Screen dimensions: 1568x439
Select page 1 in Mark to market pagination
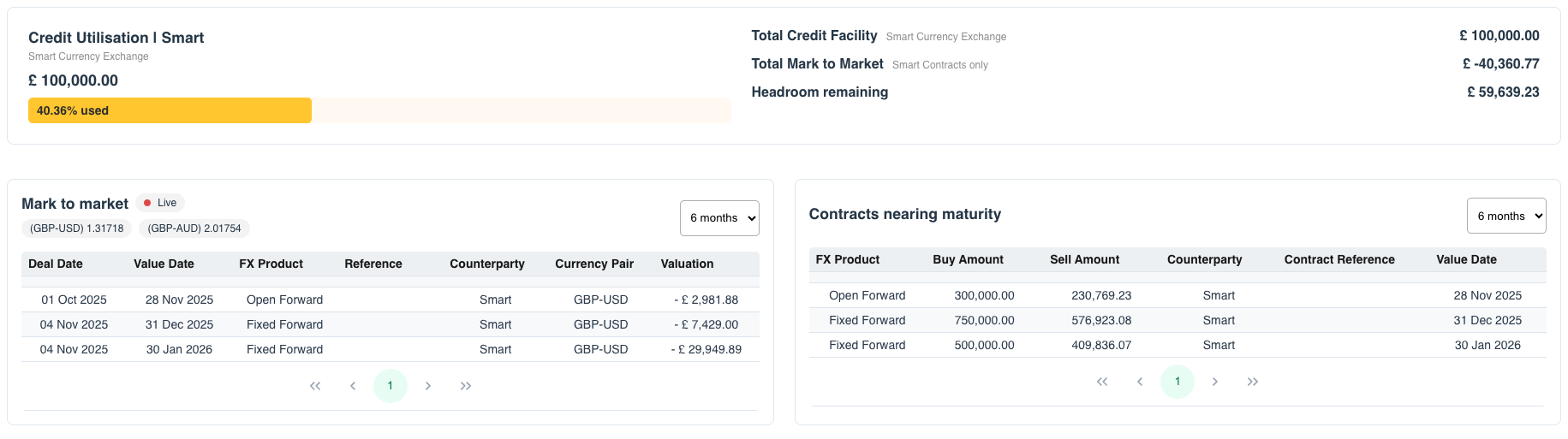point(391,386)
